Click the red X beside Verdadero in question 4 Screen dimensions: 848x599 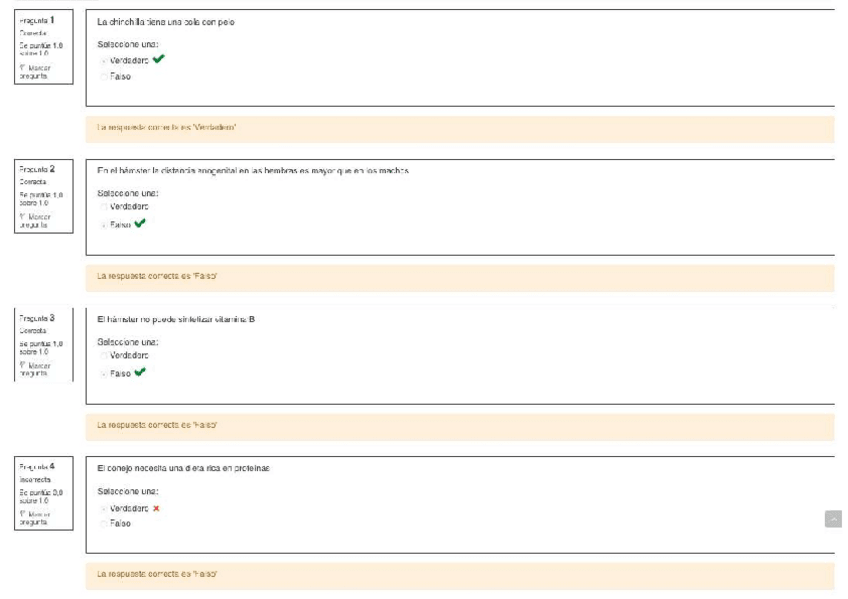156,508
